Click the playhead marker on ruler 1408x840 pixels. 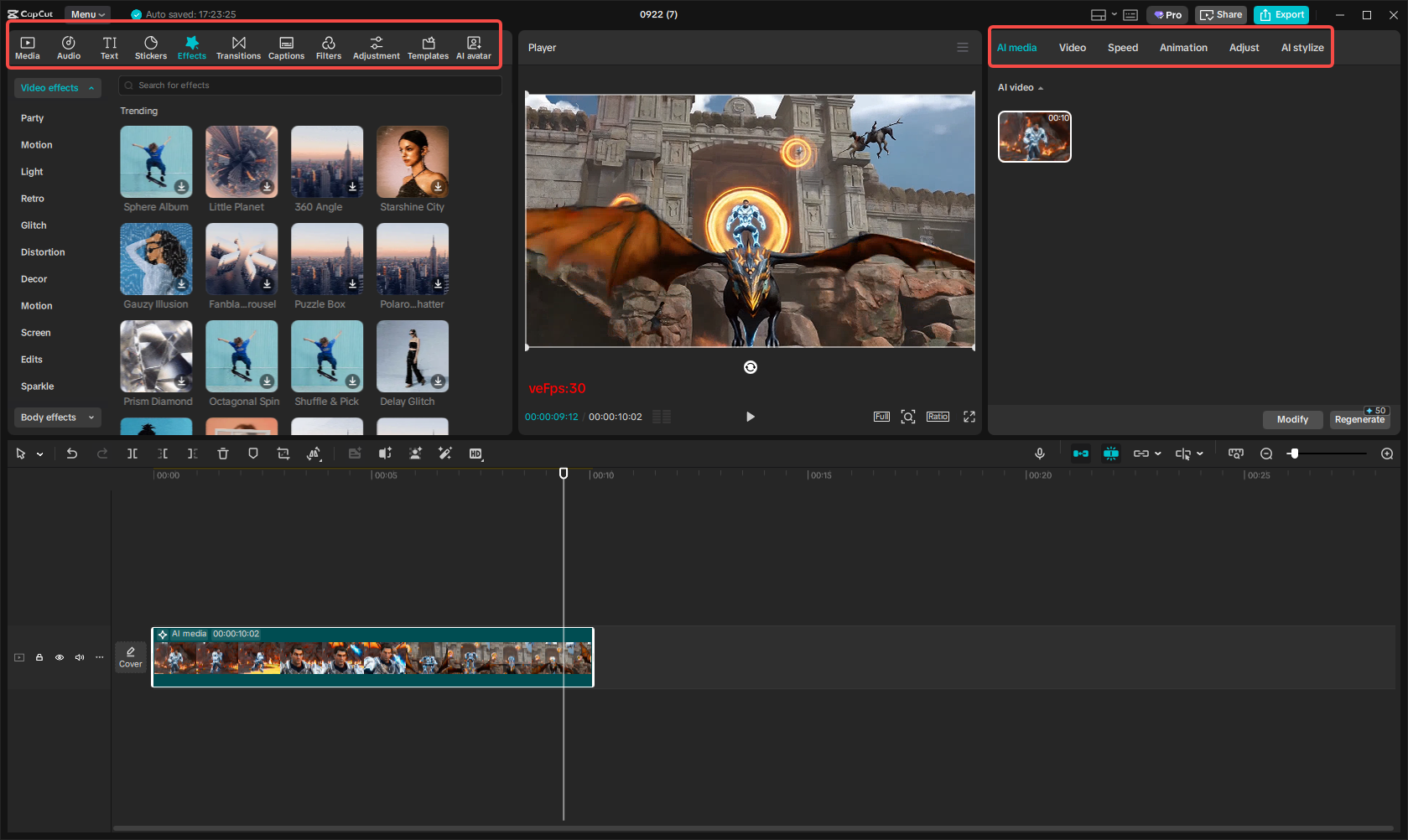(564, 474)
